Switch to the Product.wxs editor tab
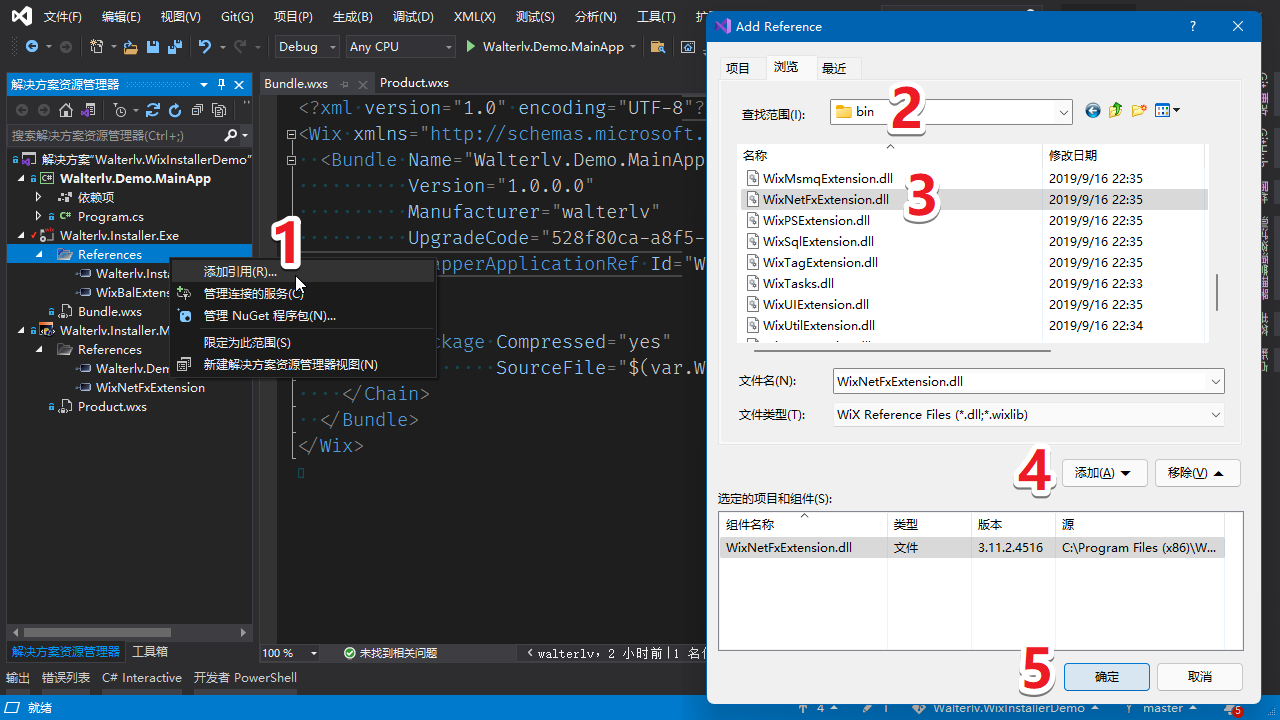 coord(414,83)
